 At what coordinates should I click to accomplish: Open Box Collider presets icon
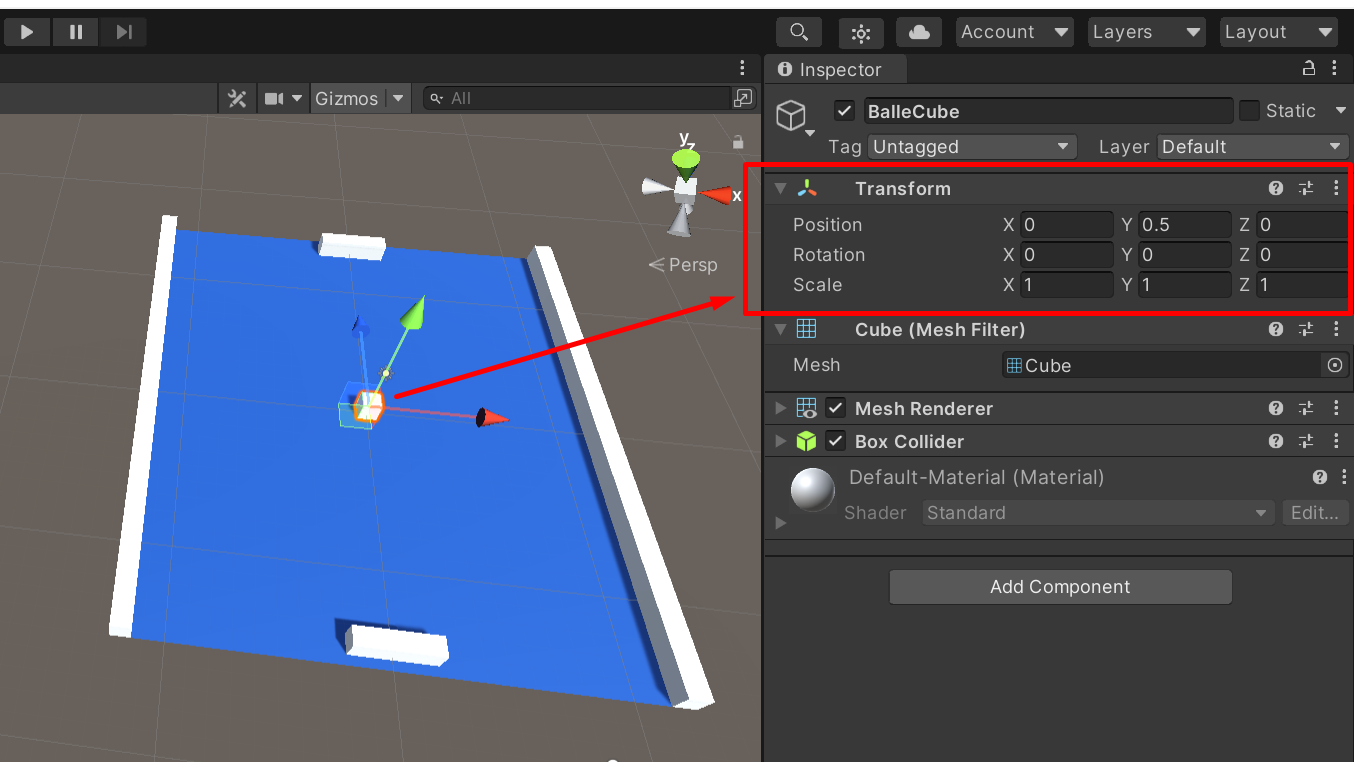coord(1306,441)
